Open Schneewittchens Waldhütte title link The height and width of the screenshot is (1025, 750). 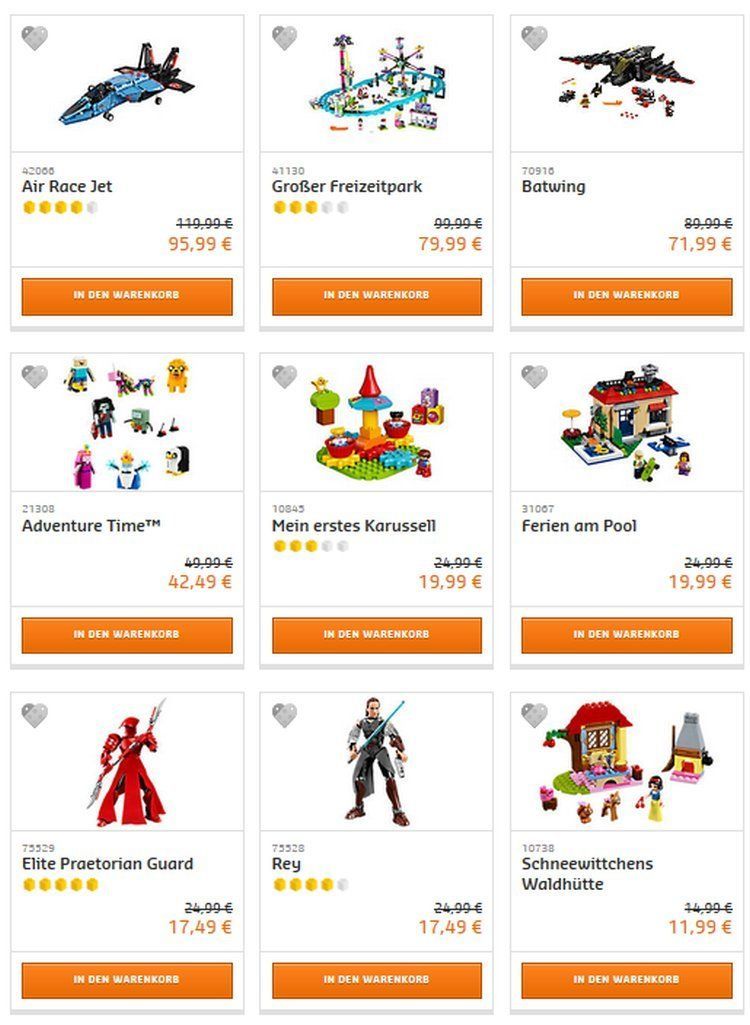(587, 874)
